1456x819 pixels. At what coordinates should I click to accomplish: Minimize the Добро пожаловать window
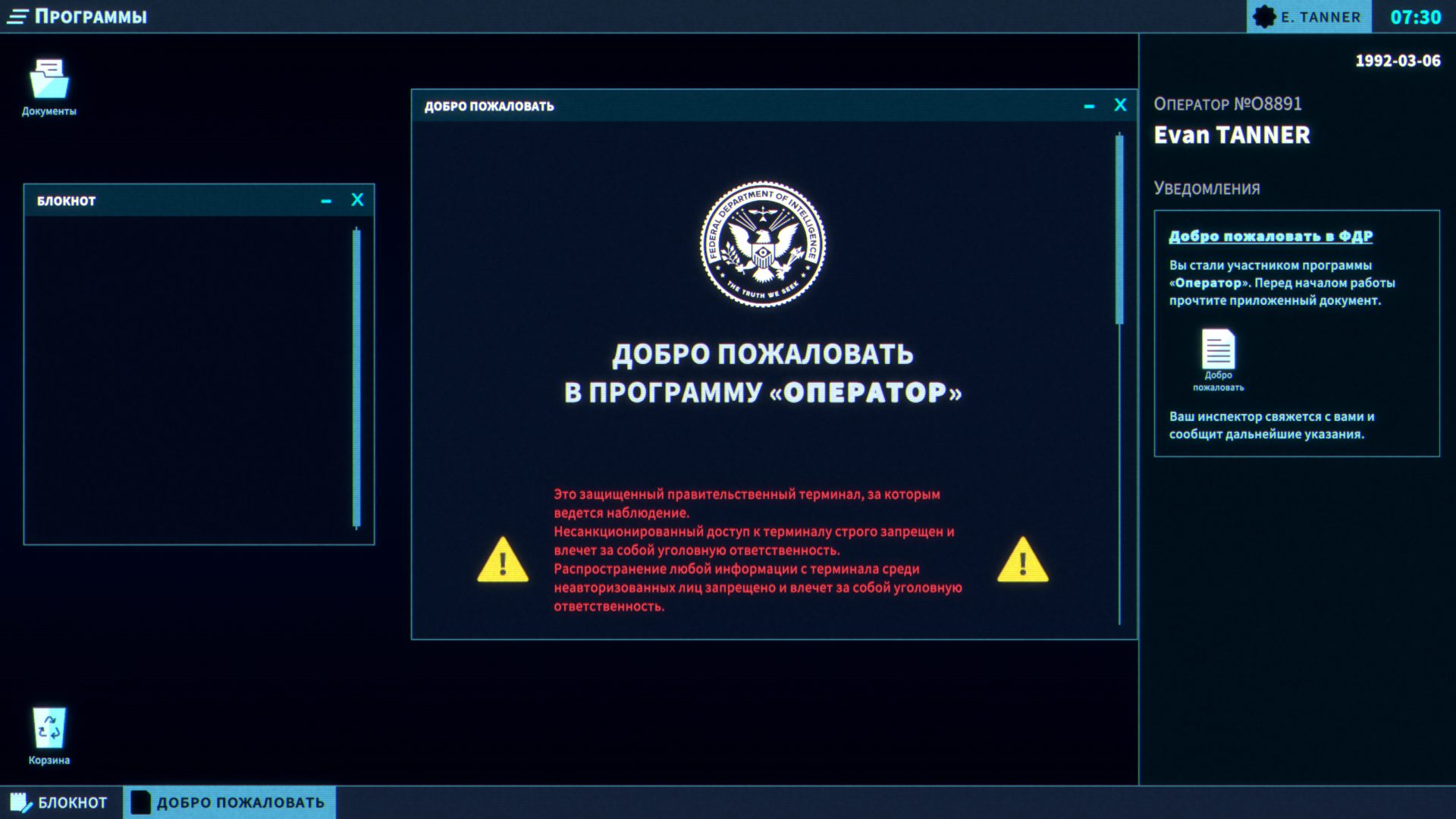click(1089, 106)
